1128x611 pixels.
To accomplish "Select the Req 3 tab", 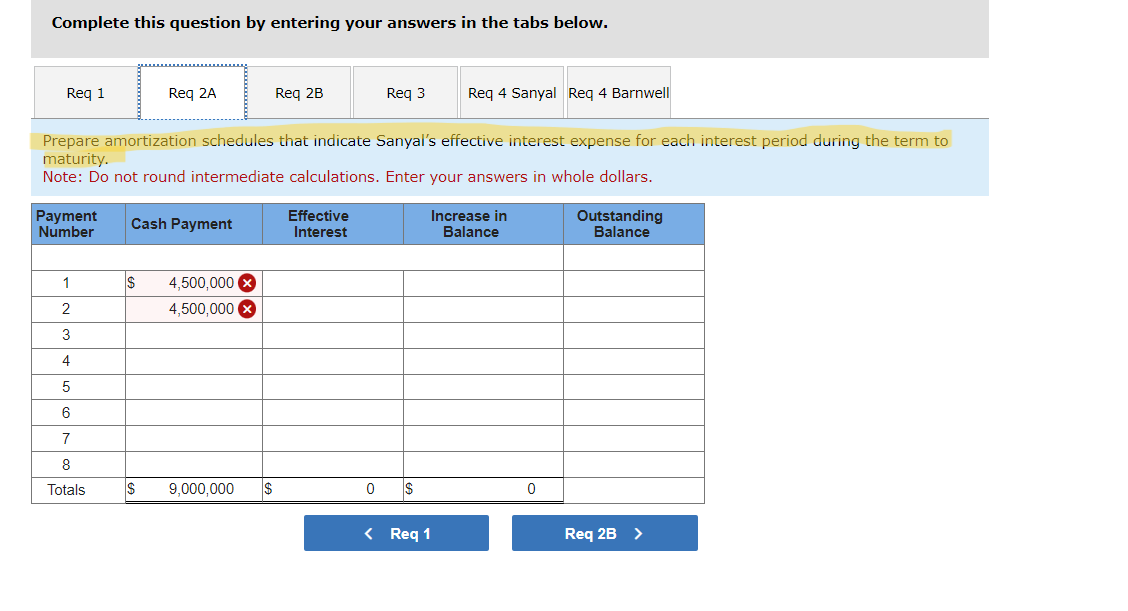I will point(405,93).
